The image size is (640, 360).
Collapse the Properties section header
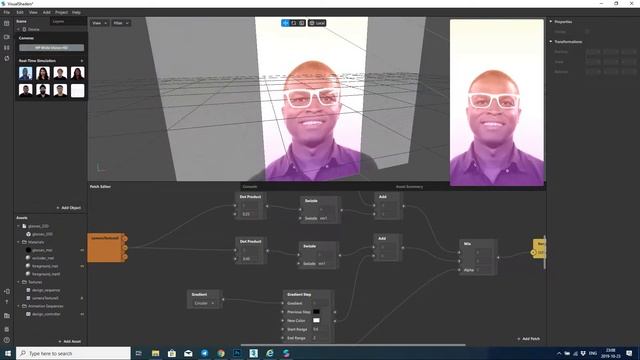tap(551, 21)
